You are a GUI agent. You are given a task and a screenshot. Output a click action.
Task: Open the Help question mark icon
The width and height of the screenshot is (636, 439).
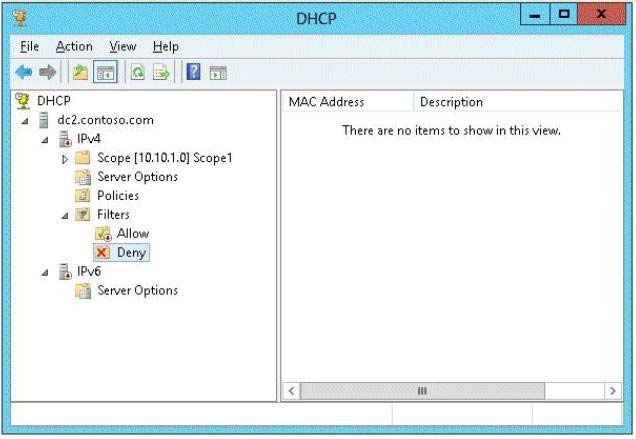pyautogui.click(x=193, y=72)
